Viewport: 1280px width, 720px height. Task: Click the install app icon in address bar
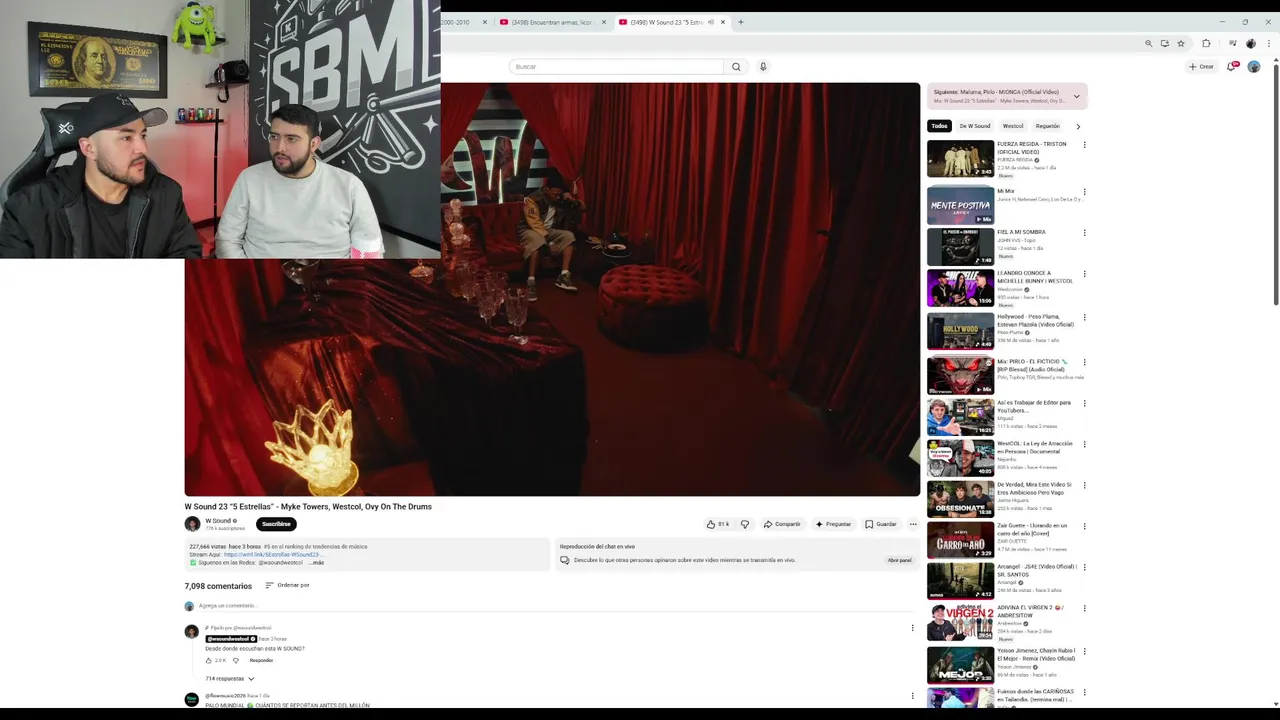click(x=1165, y=44)
